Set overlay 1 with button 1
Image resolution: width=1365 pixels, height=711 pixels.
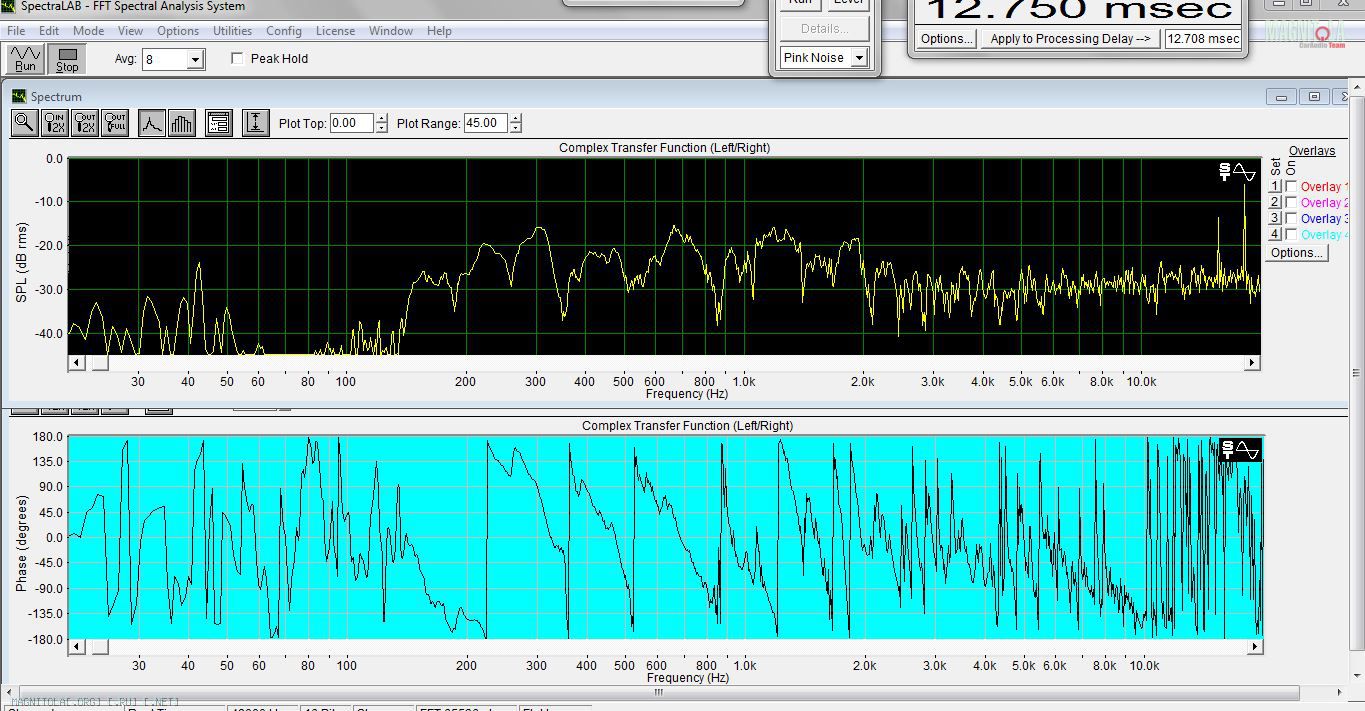click(x=1275, y=186)
